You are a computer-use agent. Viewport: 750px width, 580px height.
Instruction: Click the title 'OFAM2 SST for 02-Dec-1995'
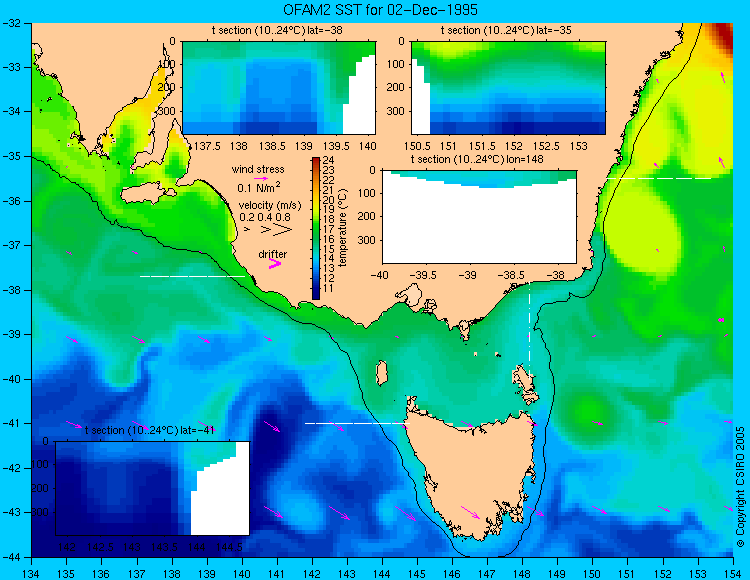(x=380, y=10)
